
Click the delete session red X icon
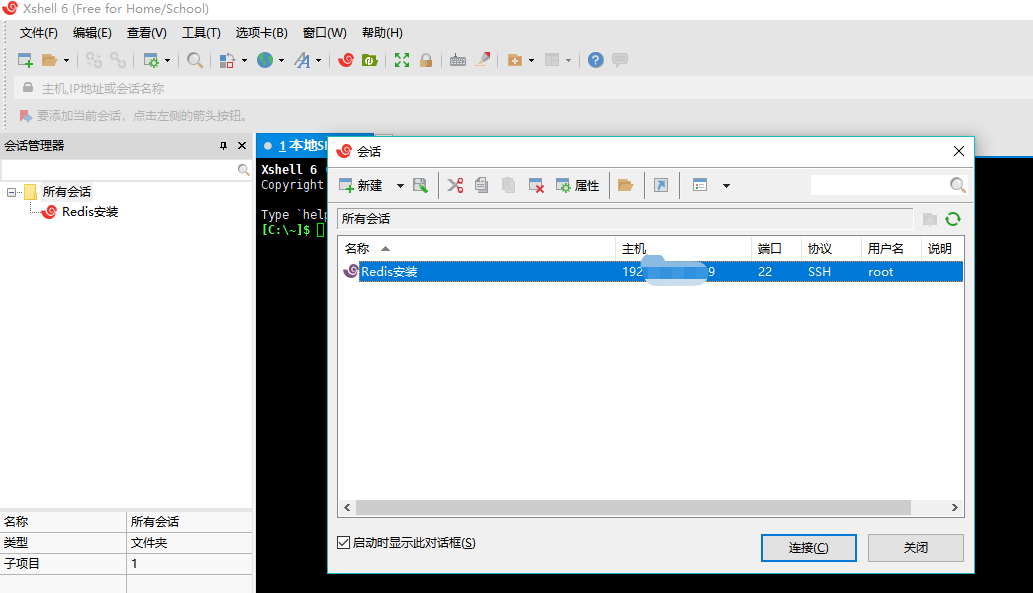click(536, 185)
